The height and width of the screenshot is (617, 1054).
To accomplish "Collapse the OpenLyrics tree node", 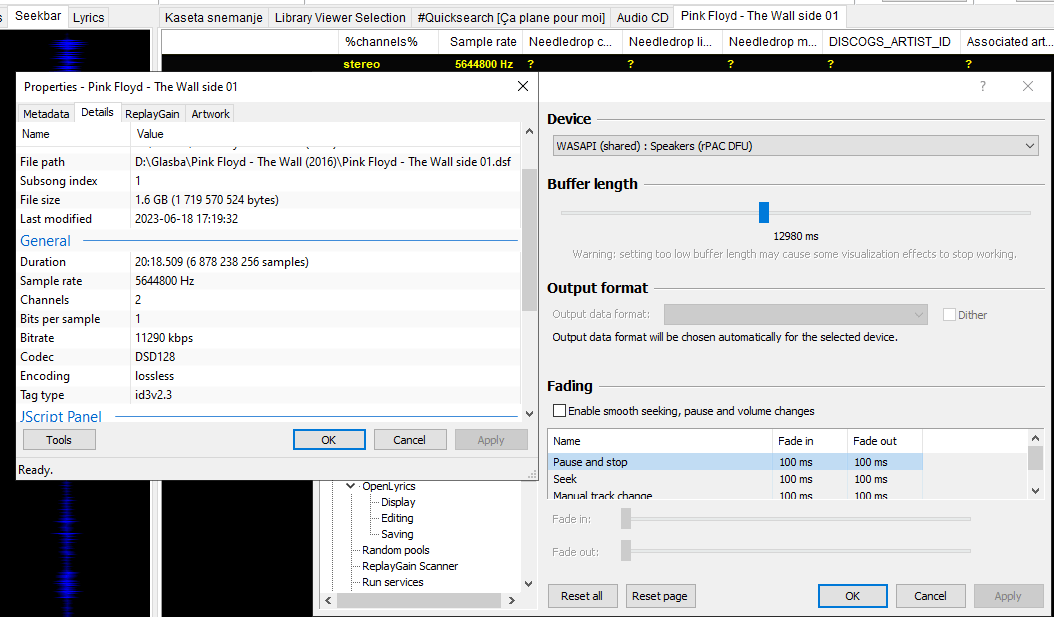I will (350, 486).
